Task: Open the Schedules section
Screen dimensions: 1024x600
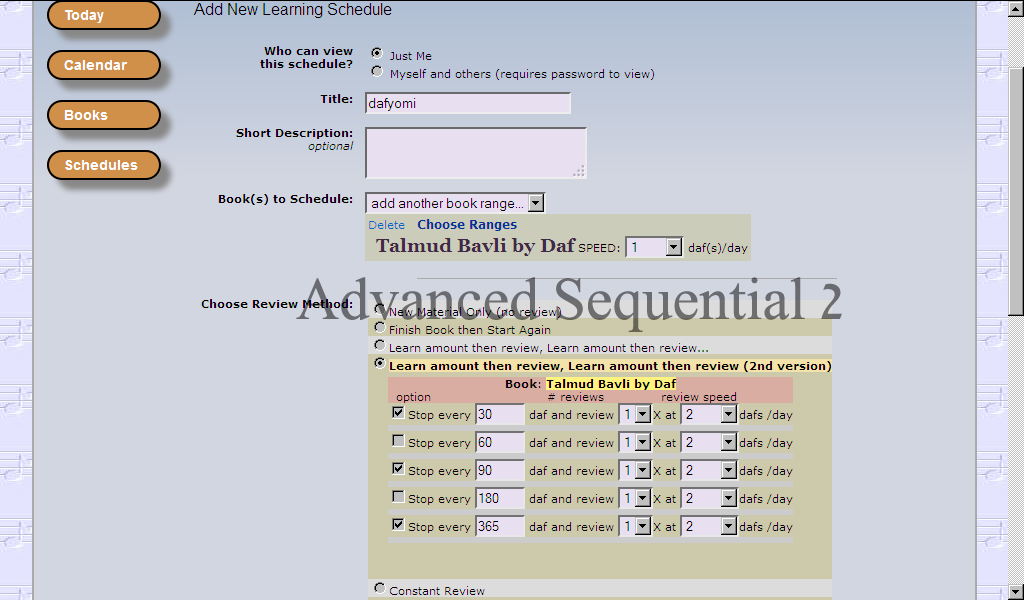Action: click(103, 166)
